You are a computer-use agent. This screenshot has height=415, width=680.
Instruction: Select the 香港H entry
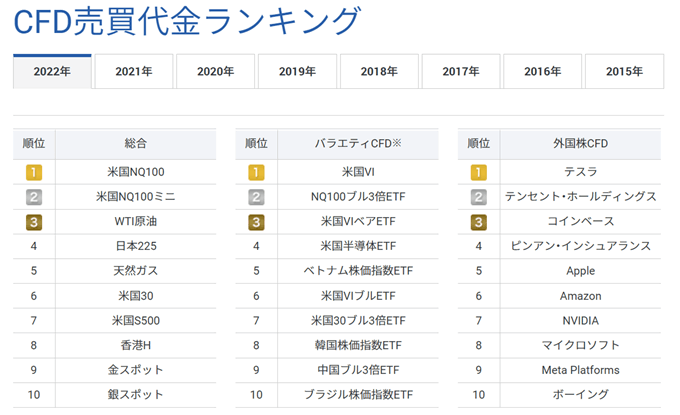(136, 346)
